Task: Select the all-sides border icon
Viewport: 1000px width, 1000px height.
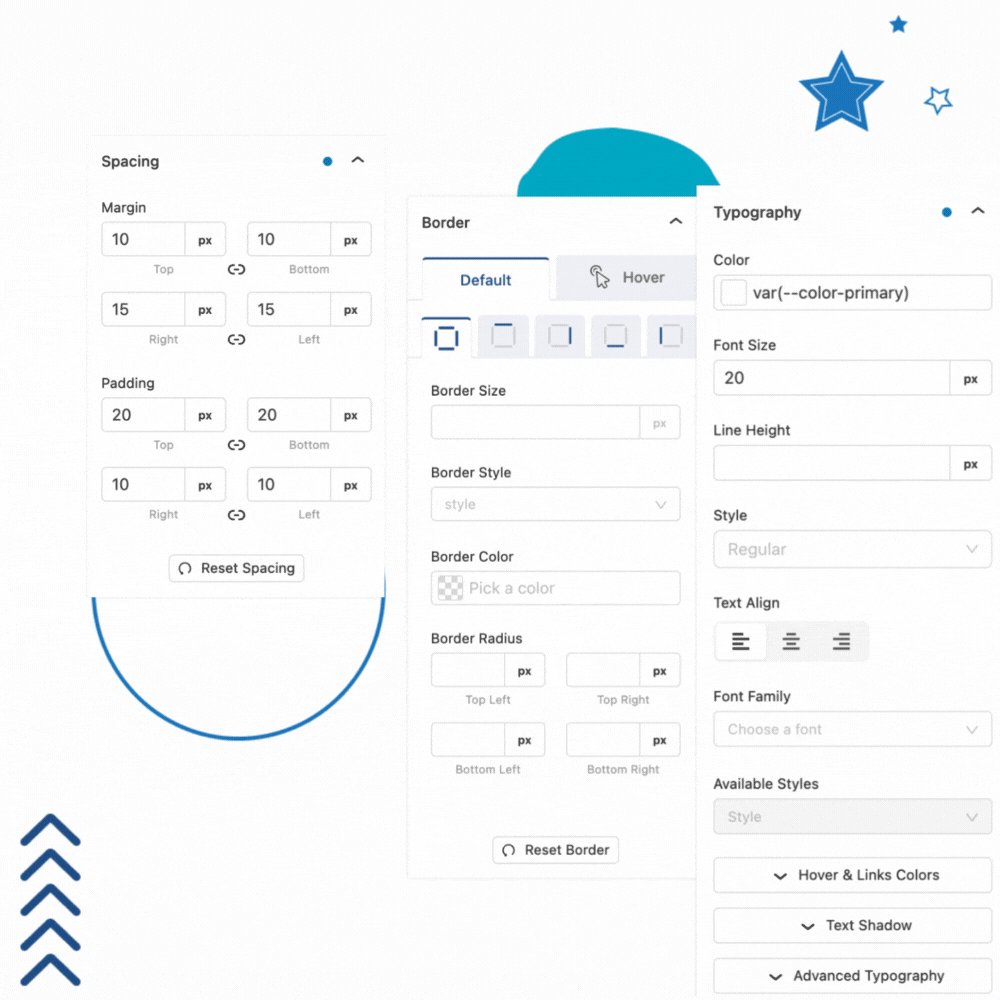Action: [x=446, y=338]
